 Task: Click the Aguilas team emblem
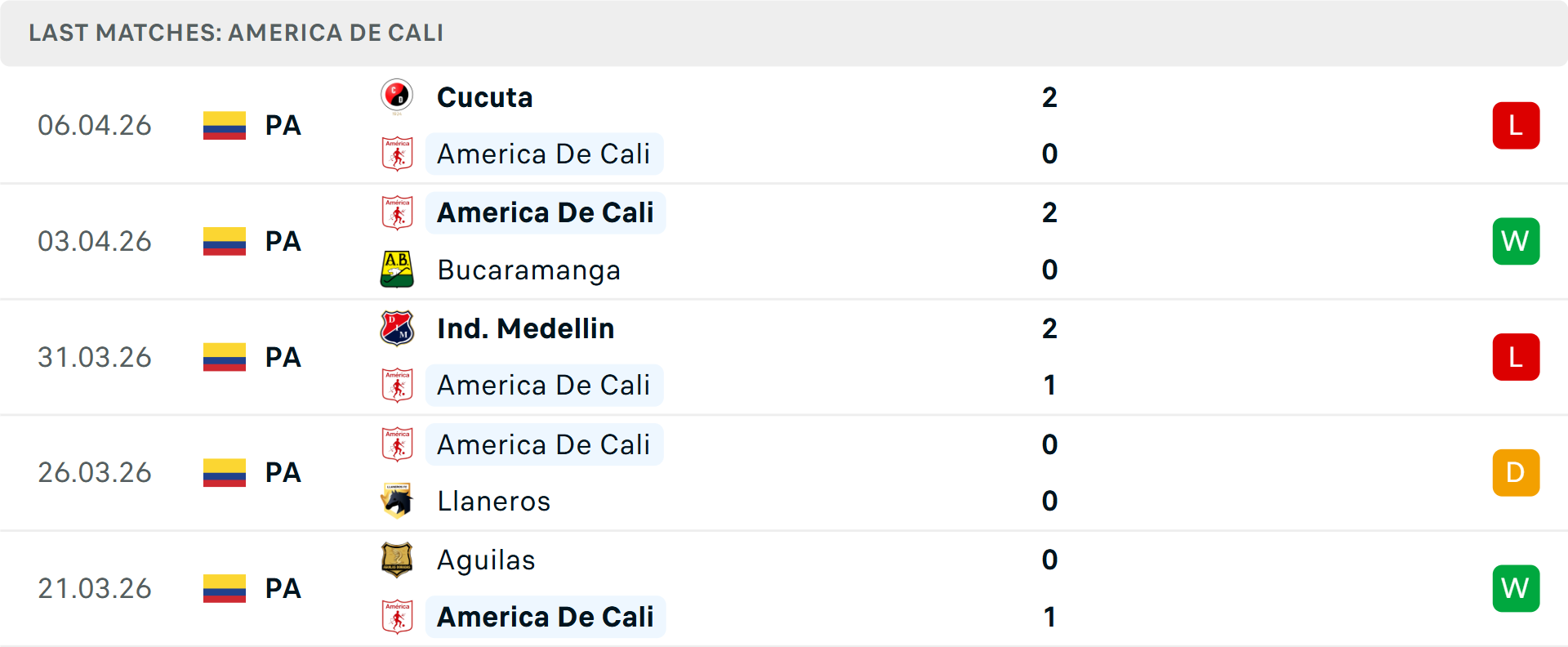click(x=398, y=560)
